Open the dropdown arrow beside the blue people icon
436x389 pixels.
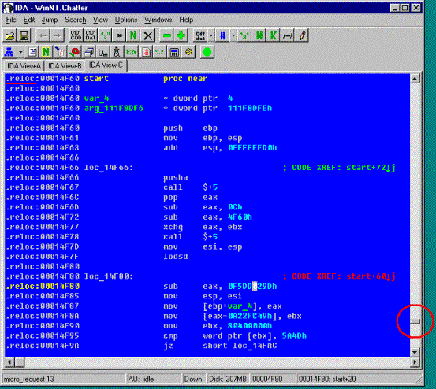(21, 52)
